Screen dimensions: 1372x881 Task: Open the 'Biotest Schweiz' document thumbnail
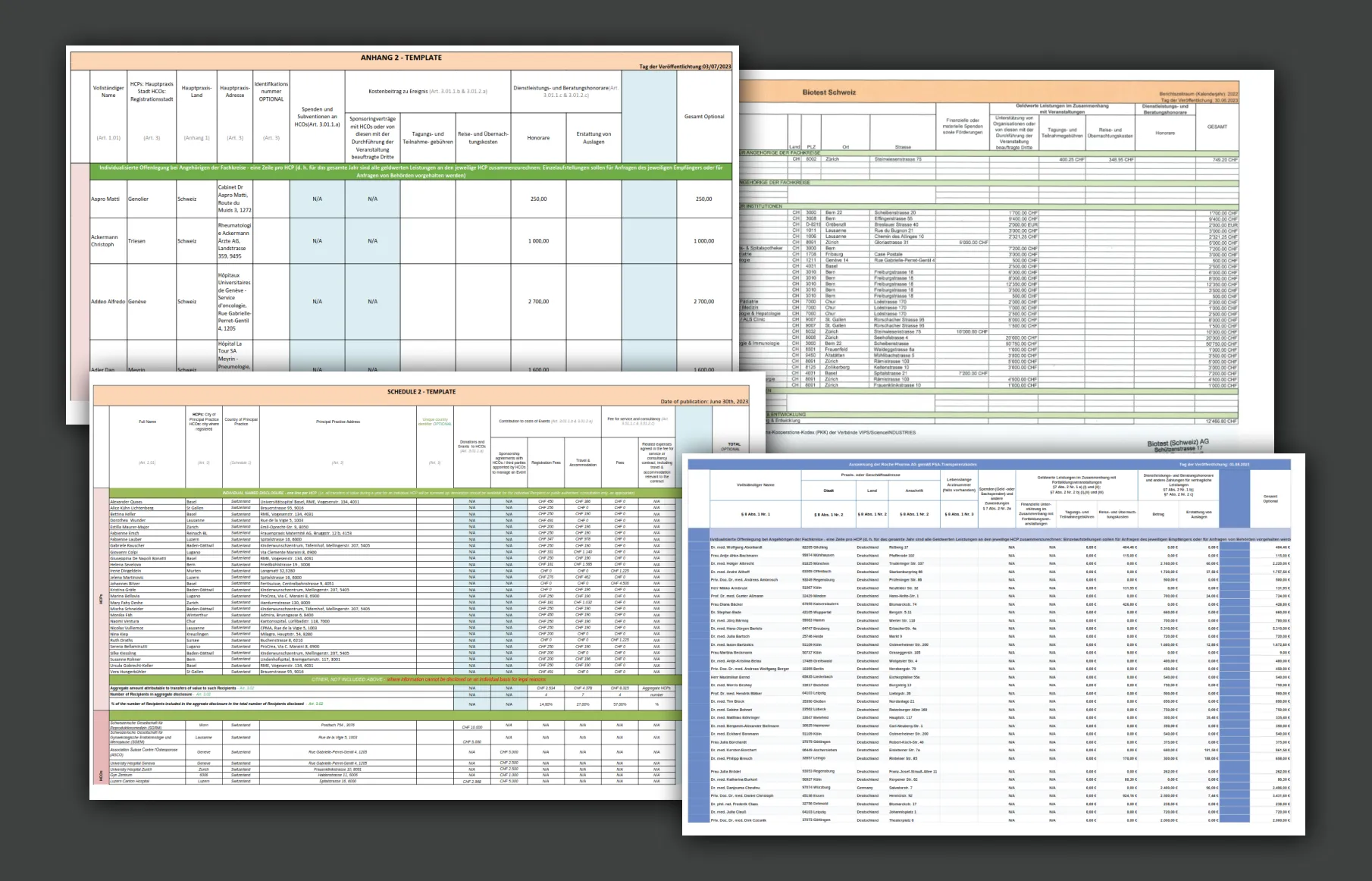pos(829,92)
